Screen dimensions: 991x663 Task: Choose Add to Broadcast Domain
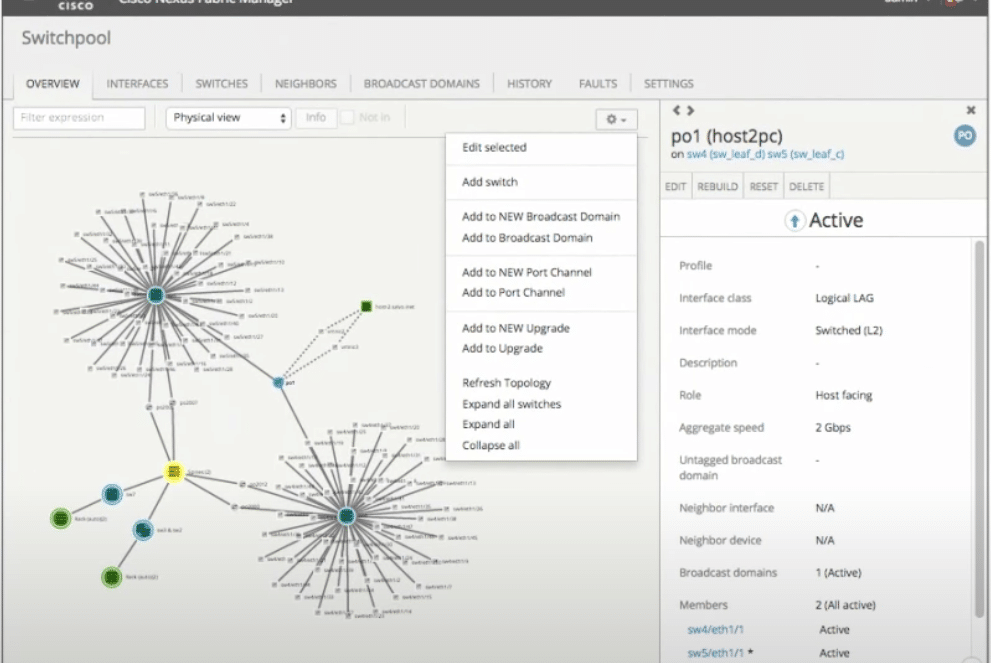coord(541,238)
